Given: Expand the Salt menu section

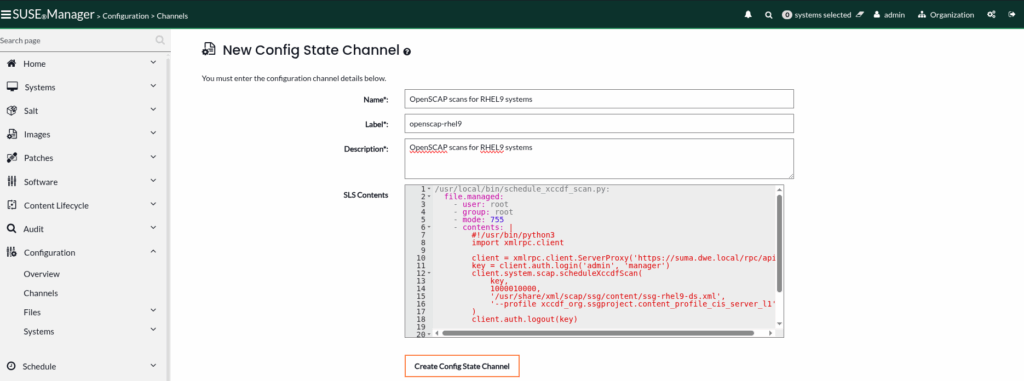Looking at the screenshot, I should tap(82, 110).
